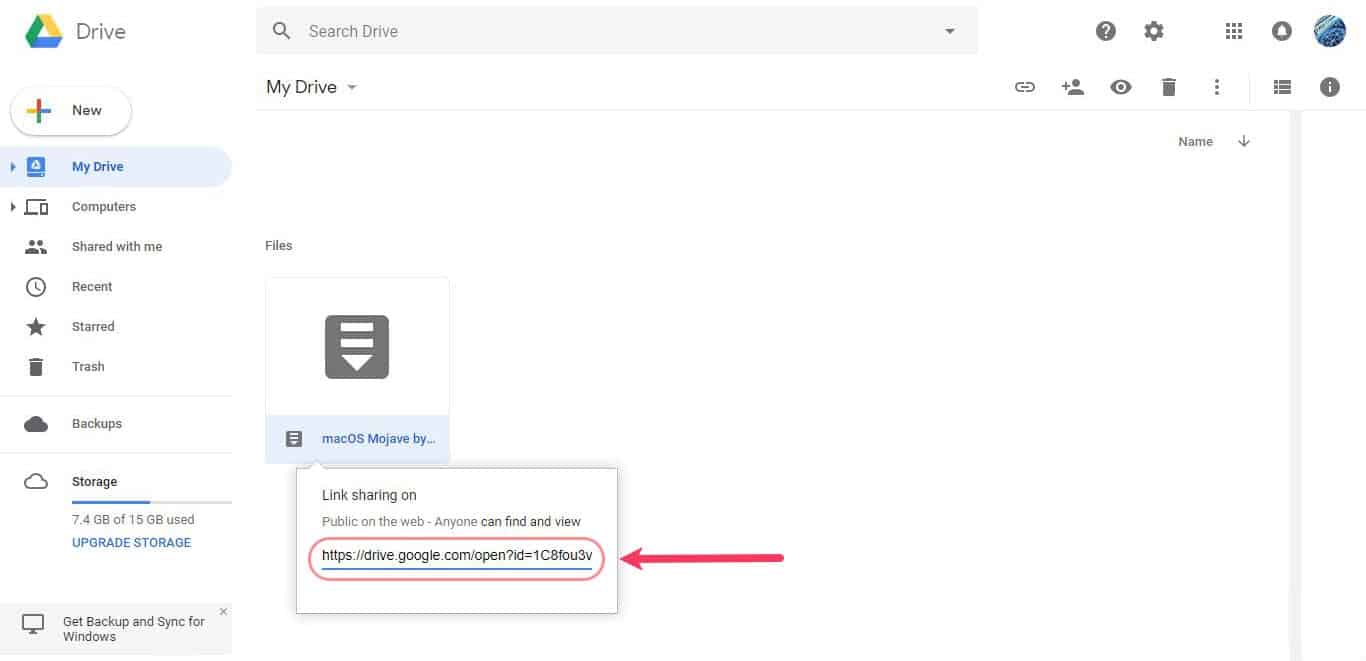Expand the My Drive tree entry
The image size is (1366, 661).
13,166
